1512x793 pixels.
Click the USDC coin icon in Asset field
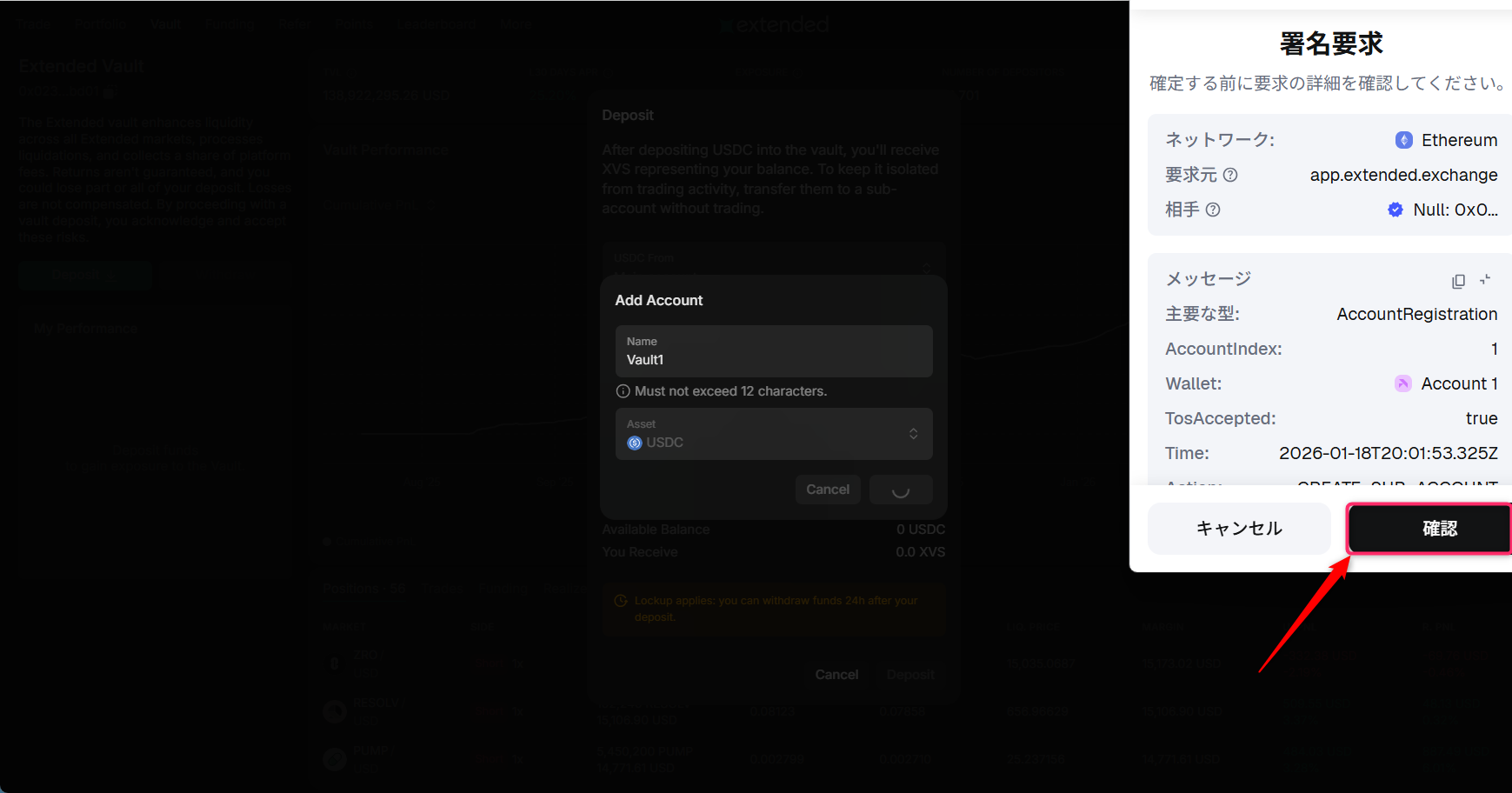coord(635,443)
